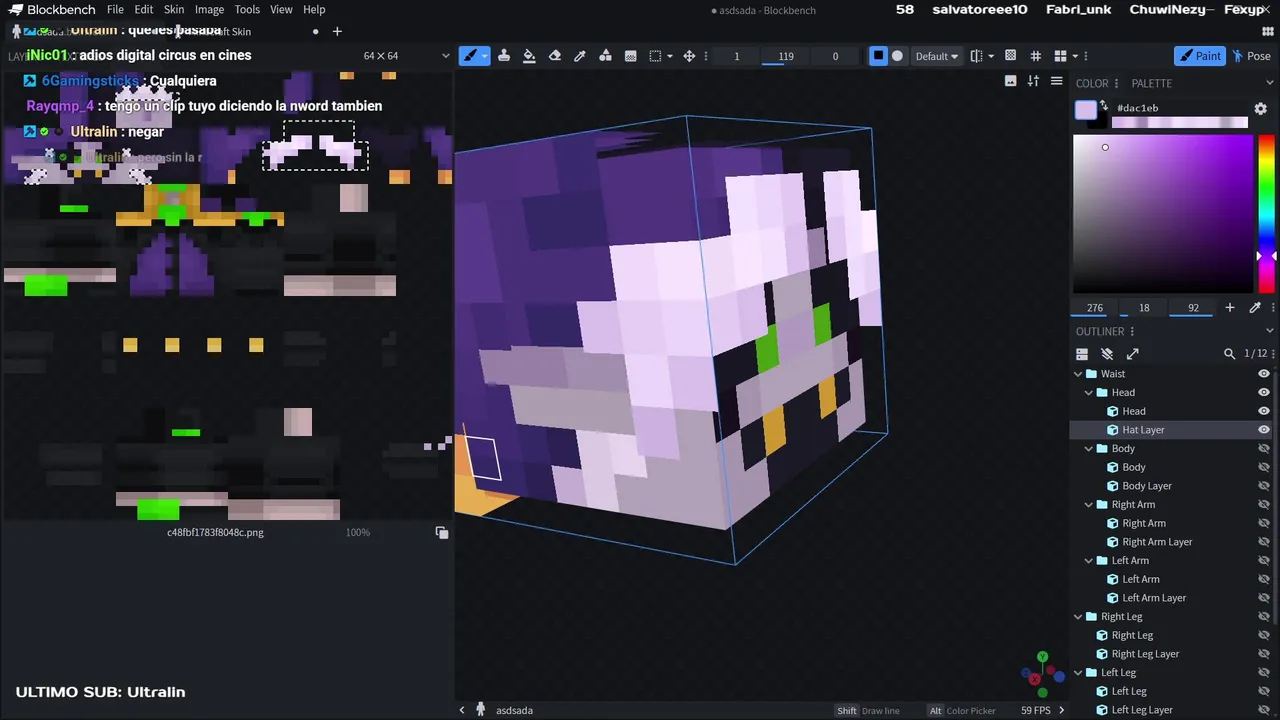This screenshot has height=720, width=1280.
Task: Collapse the Right Arm group
Action: [x=1089, y=504]
